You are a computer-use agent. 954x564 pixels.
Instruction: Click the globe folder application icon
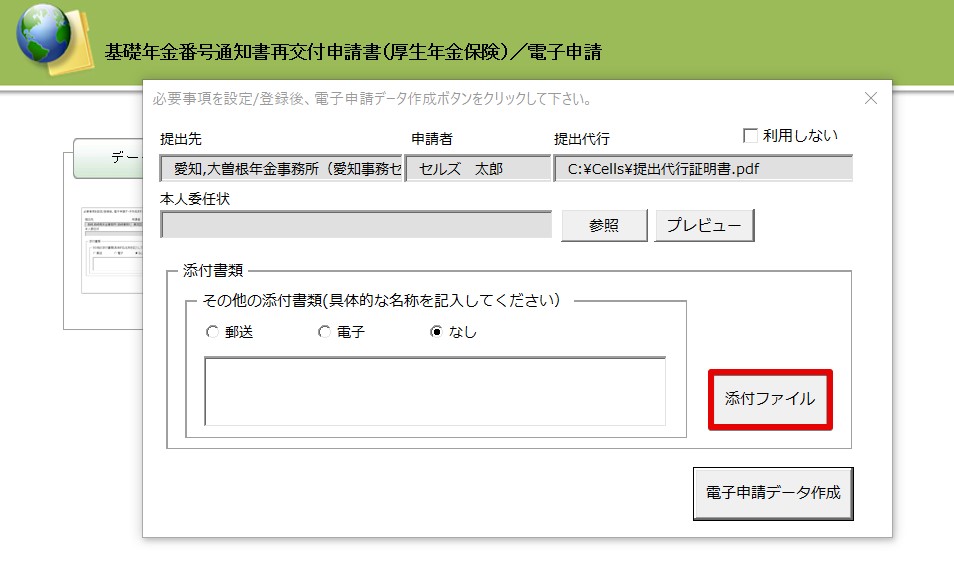(x=55, y=38)
